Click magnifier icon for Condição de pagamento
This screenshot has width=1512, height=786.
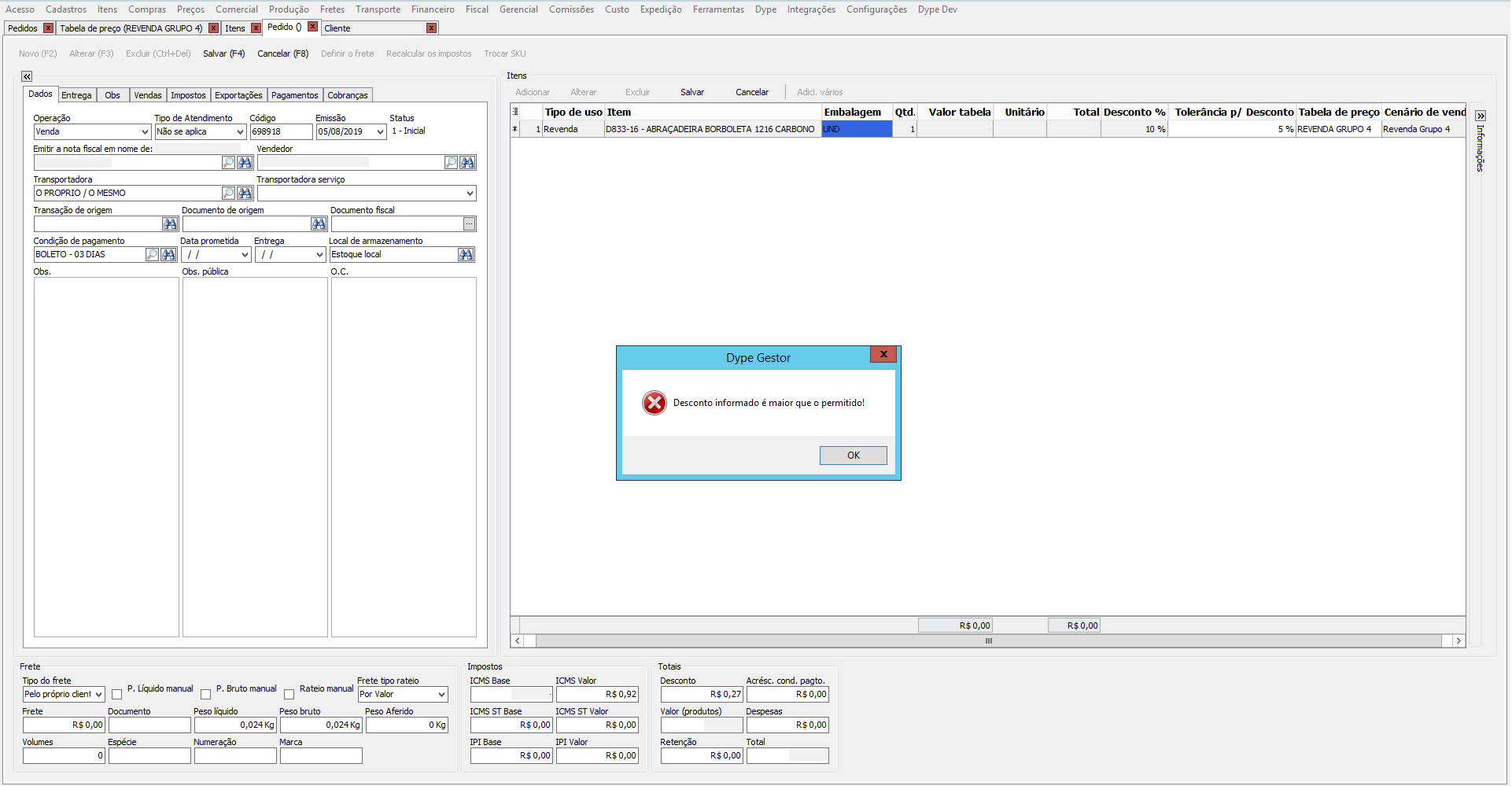[x=152, y=255]
